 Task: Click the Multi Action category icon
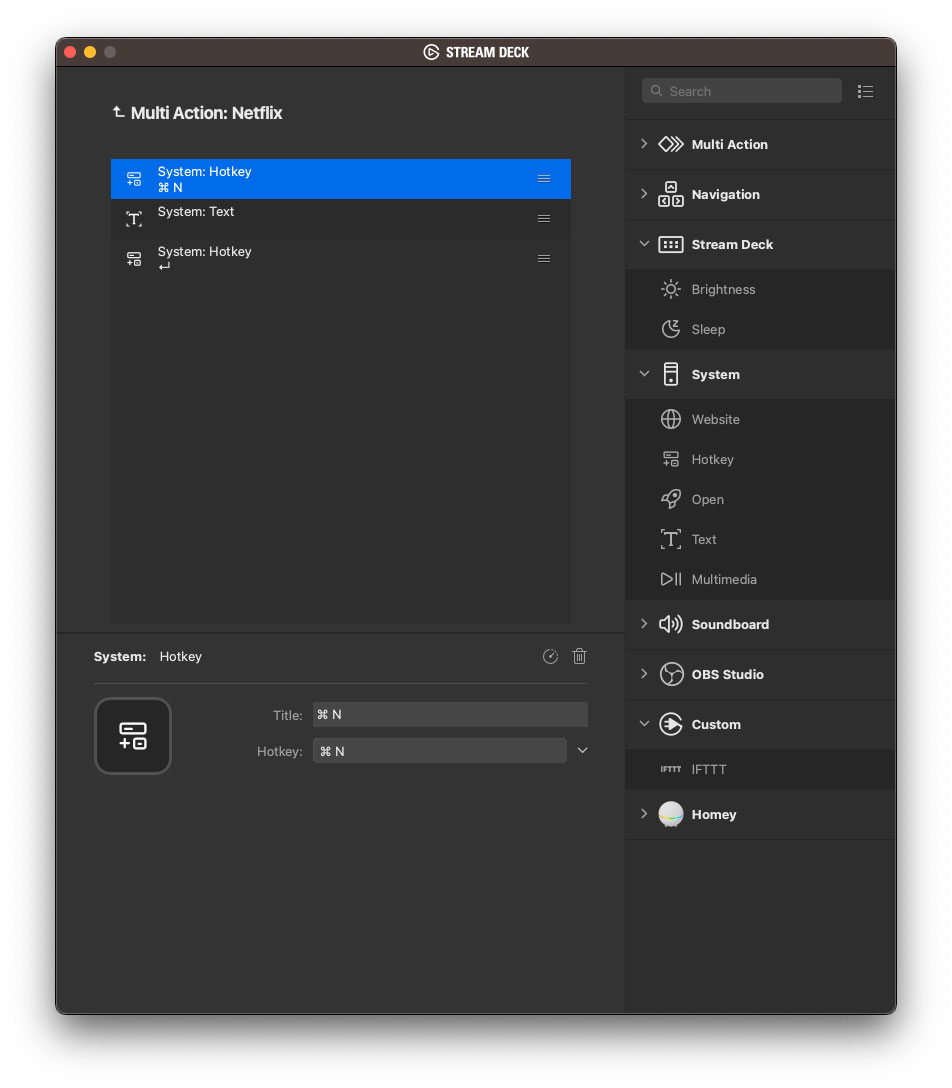point(670,144)
